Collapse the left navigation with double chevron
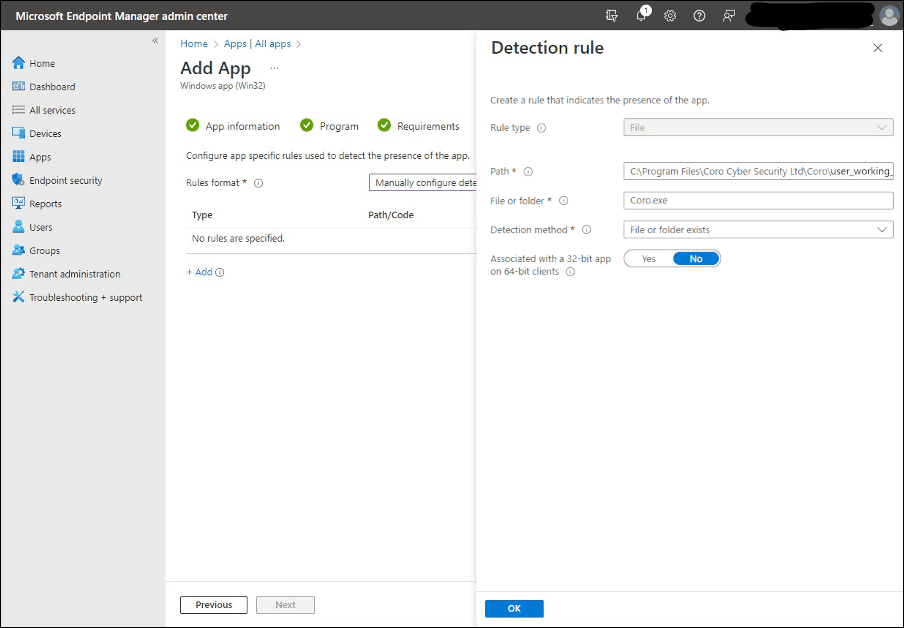The height and width of the screenshot is (628, 904). [x=155, y=40]
